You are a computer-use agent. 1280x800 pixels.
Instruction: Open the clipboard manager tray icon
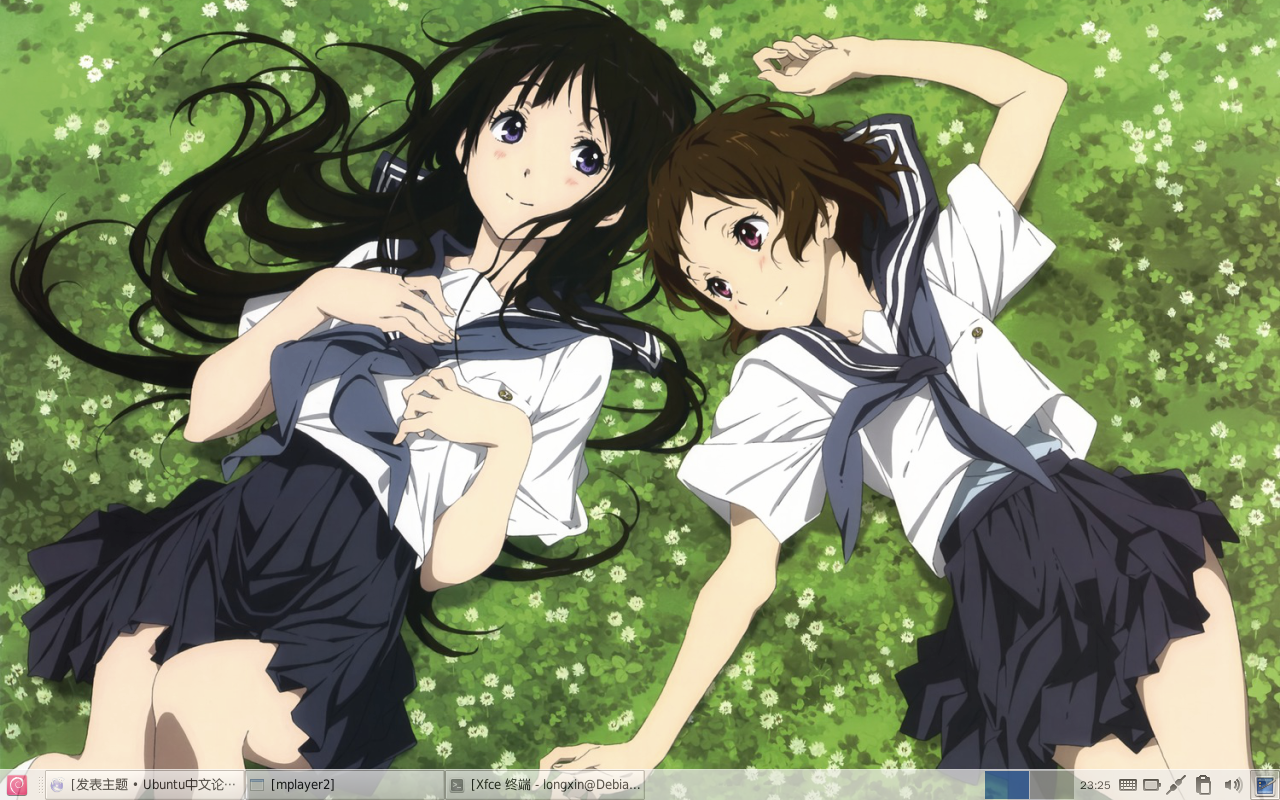(x=1204, y=785)
